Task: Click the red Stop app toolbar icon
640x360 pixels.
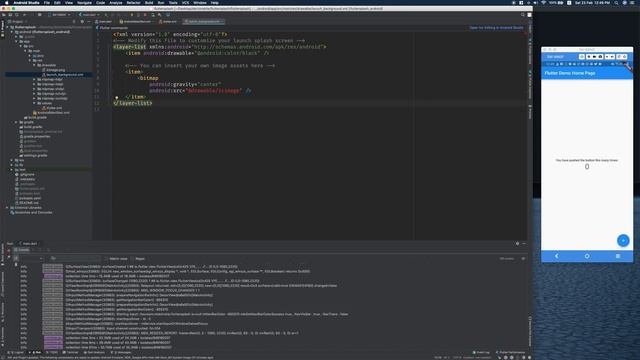Action: click(x=145, y=15)
